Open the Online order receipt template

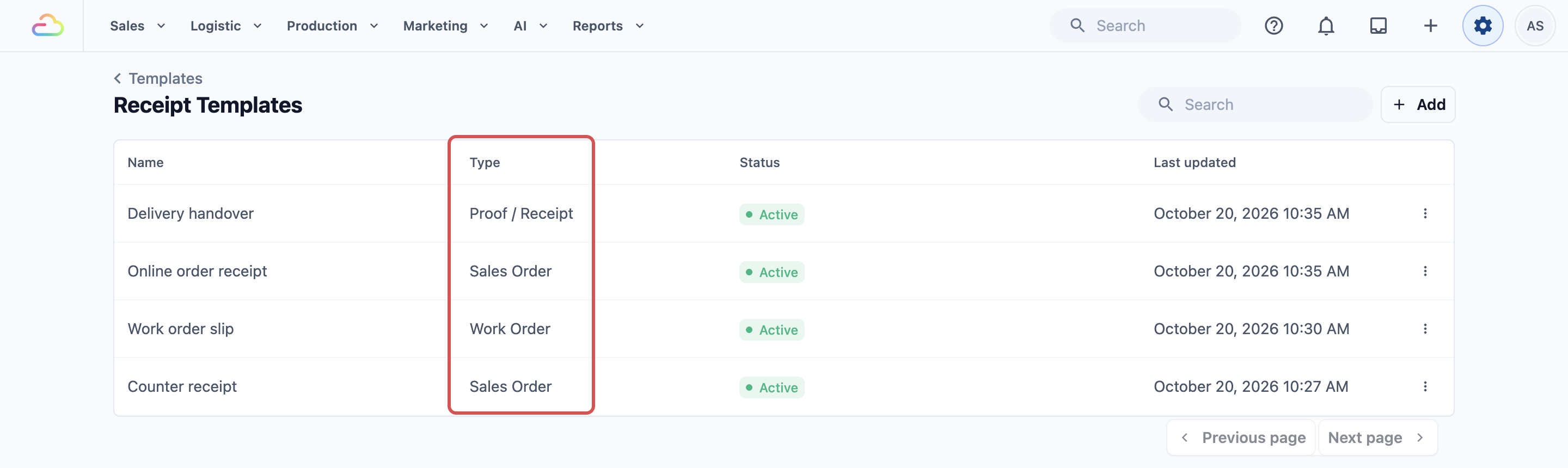click(x=197, y=272)
